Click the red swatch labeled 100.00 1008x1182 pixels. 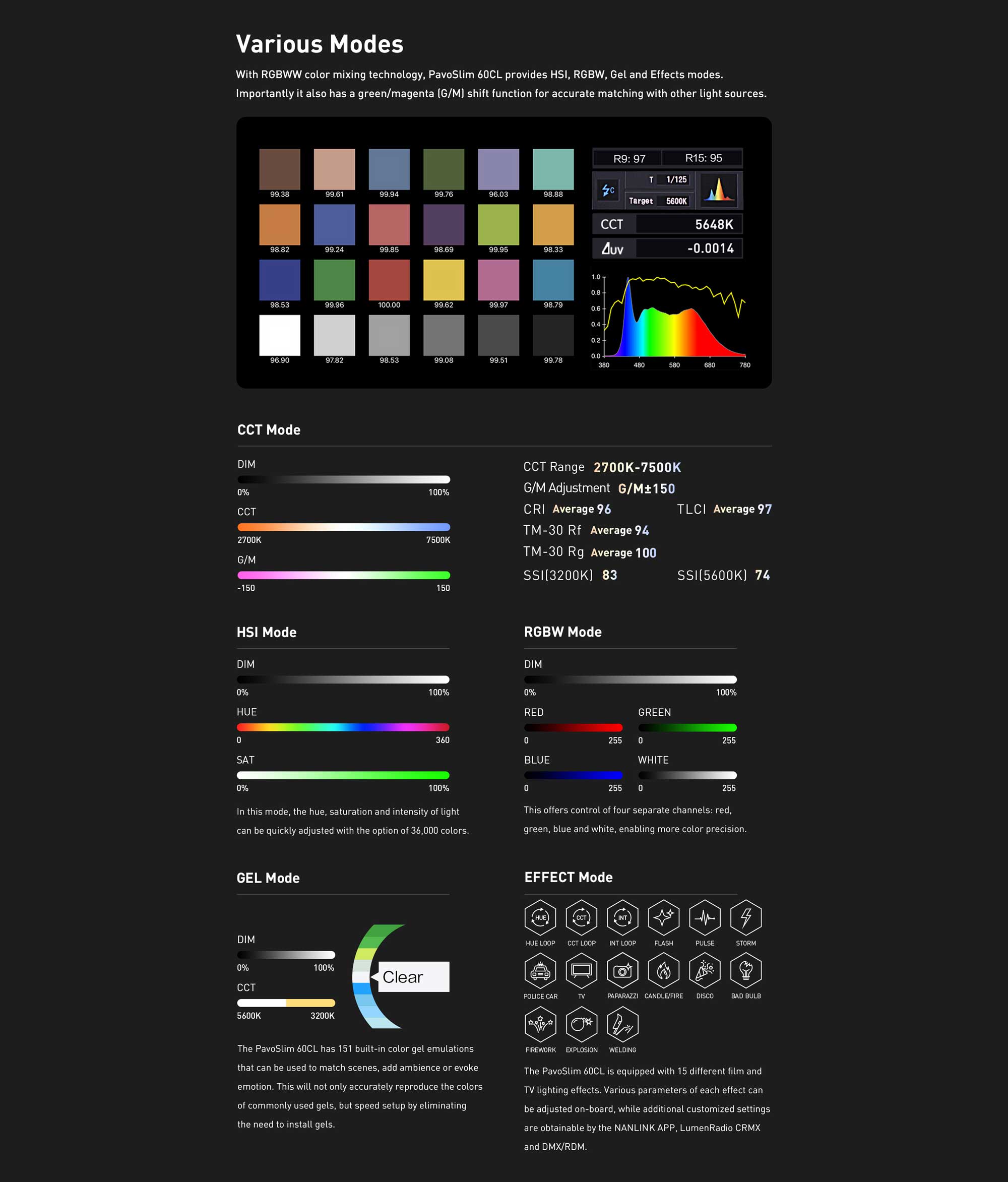pyautogui.click(x=389, y=280)
